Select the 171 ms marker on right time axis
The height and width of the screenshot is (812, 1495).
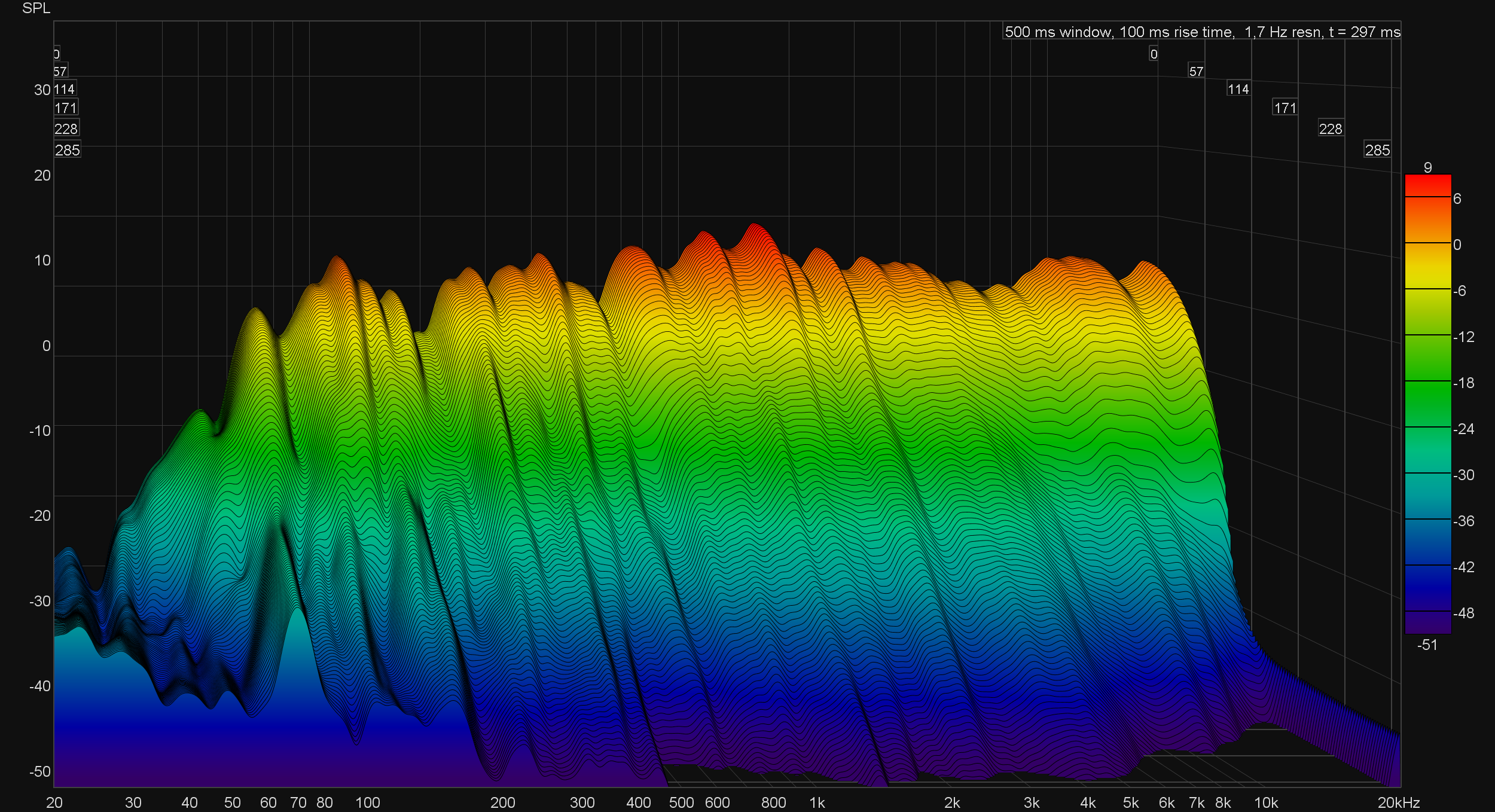[x=1285, y=108]
